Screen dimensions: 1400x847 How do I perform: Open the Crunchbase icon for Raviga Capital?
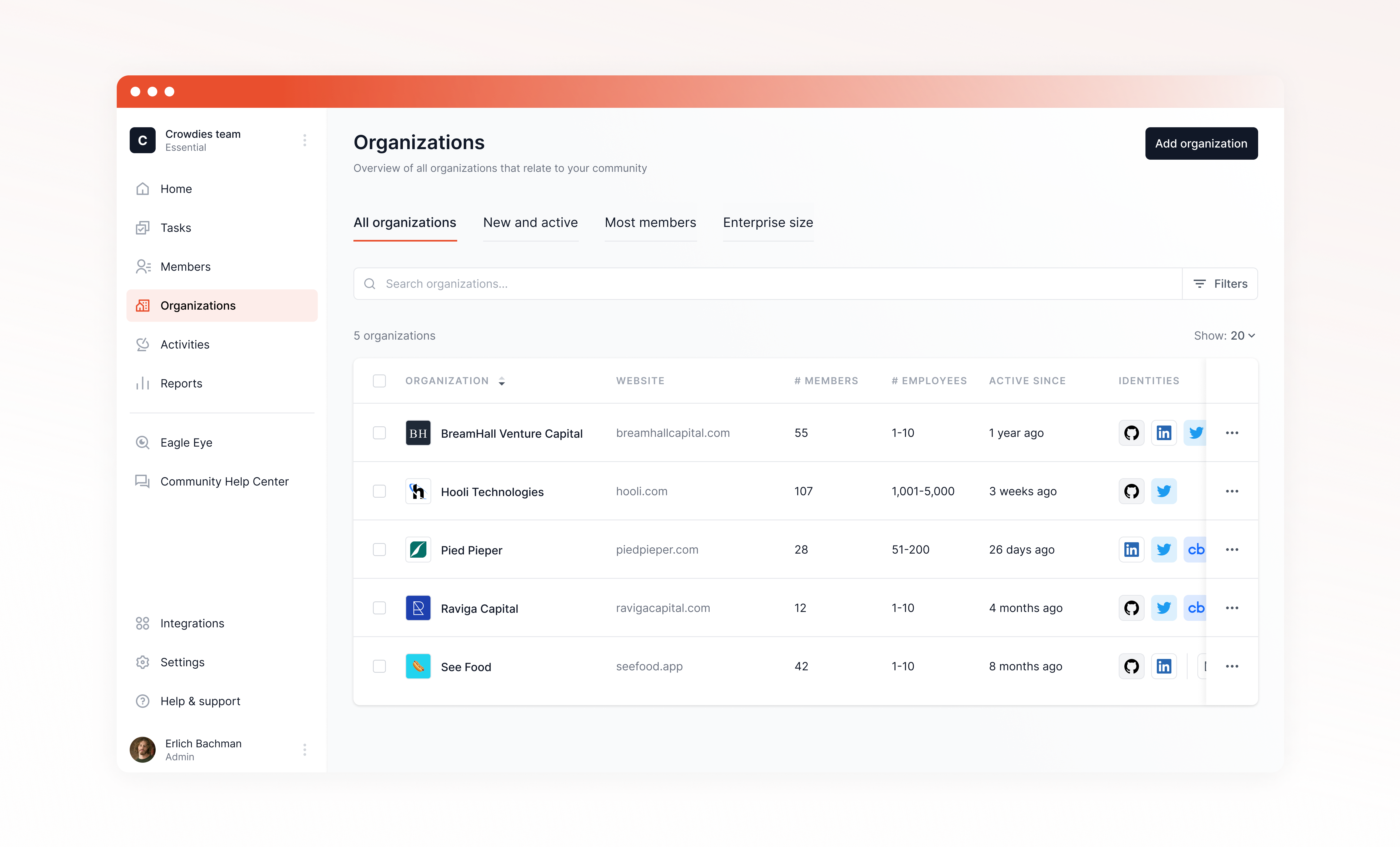tap(1195, 608)
